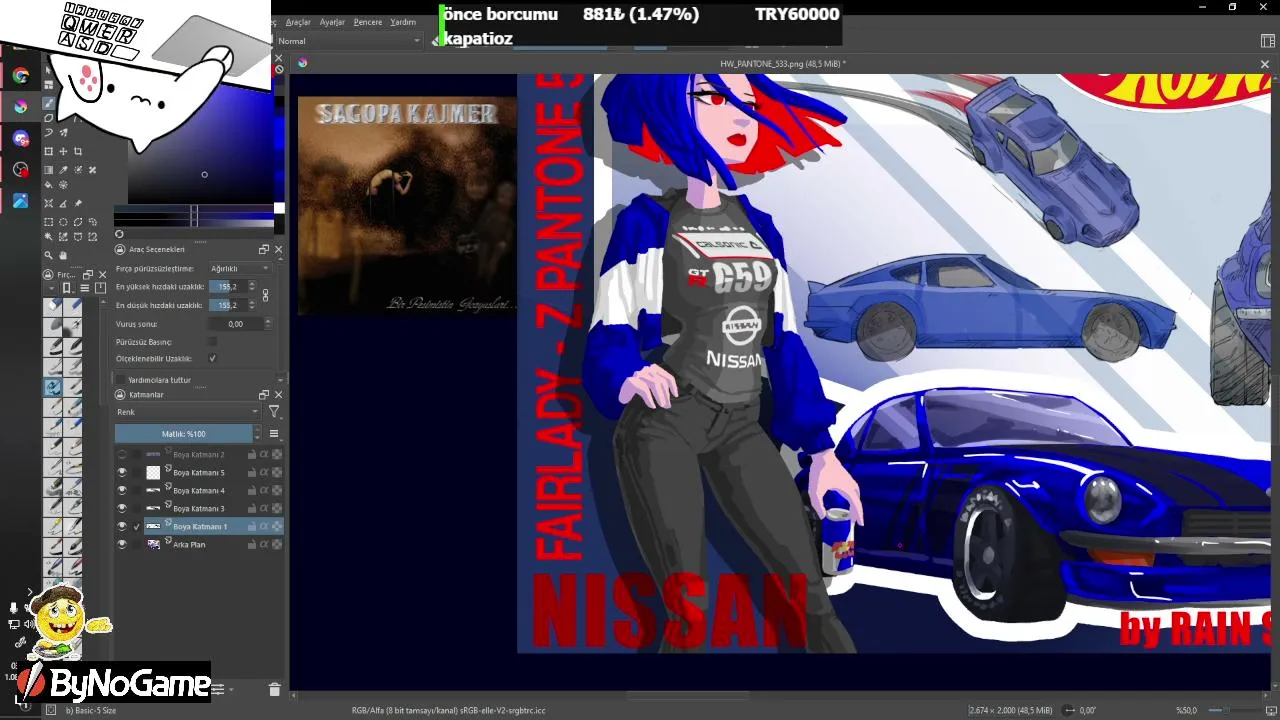Screen dimensions: 1280x720
Task: Hide the Boya Katmanı 4 layer
Action: (x=122, y=490)
